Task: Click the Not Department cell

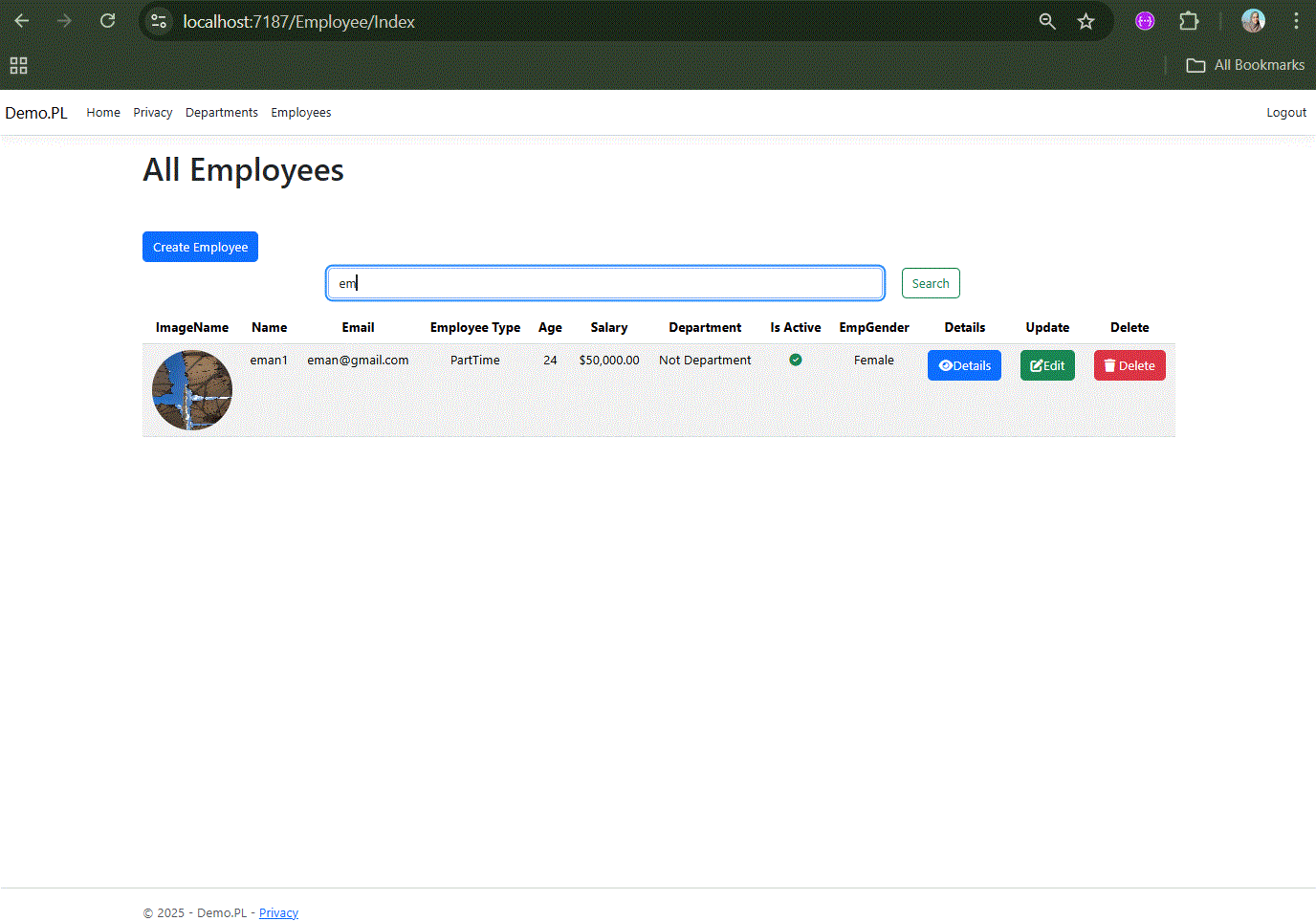Action: coord(705,361)
